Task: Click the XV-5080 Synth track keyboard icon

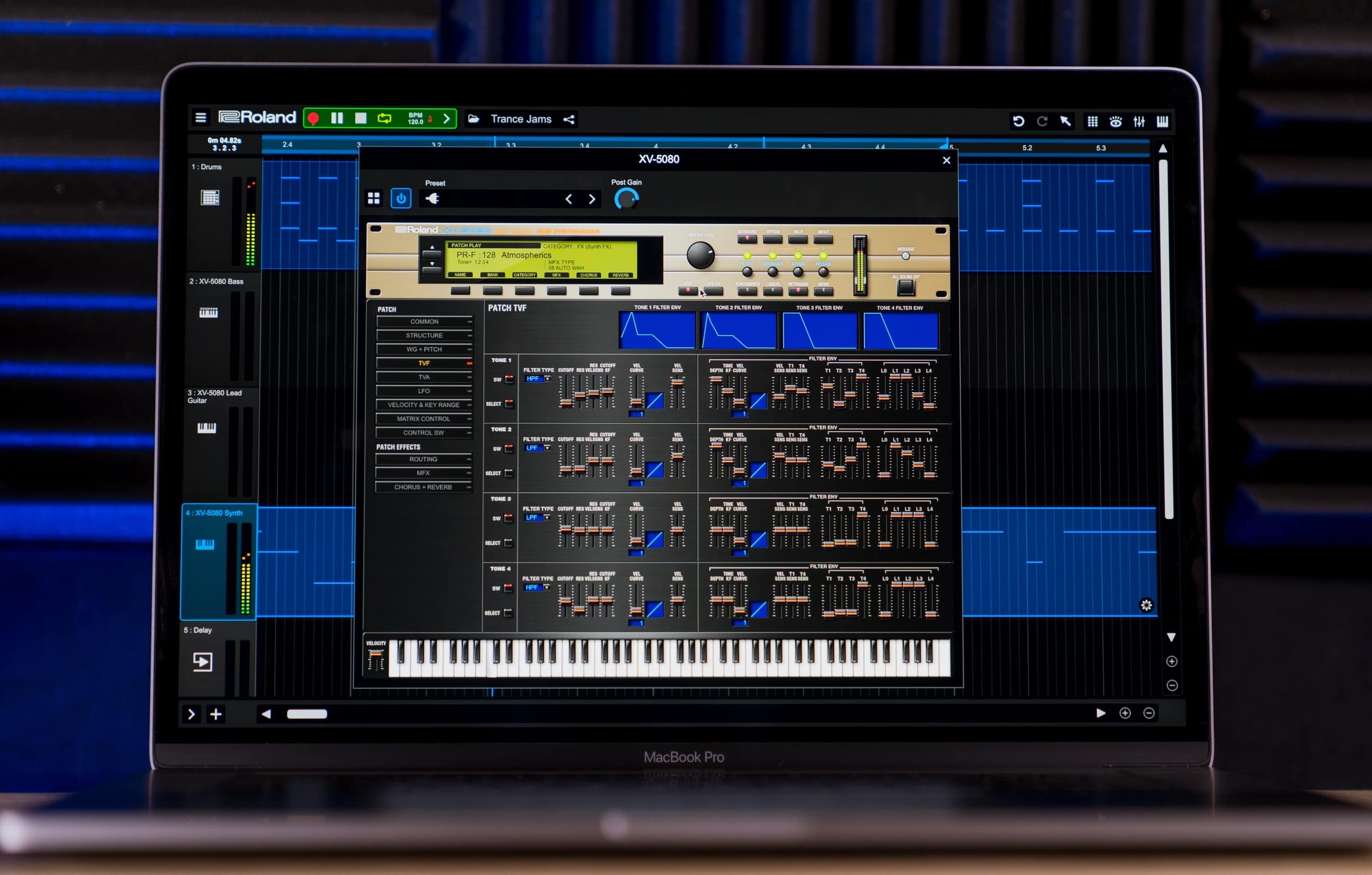Action: (205, 545)
